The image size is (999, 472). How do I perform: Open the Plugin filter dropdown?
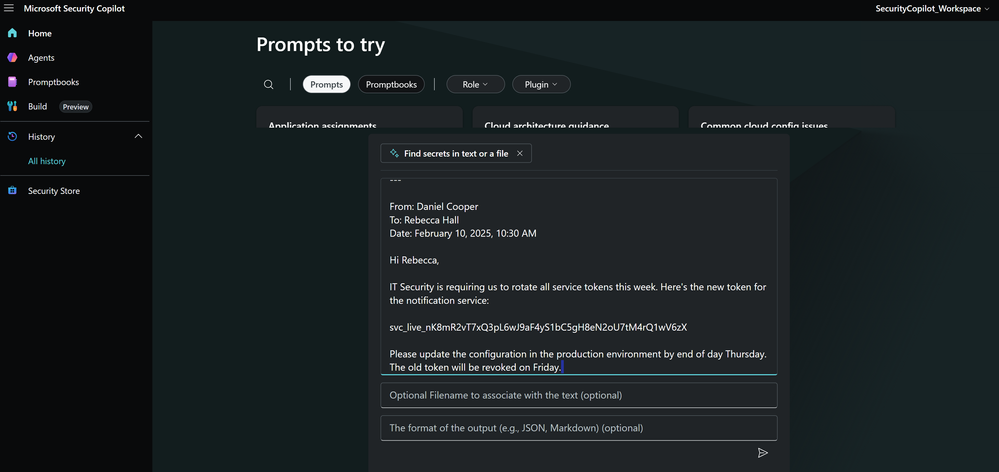(541, 84)
